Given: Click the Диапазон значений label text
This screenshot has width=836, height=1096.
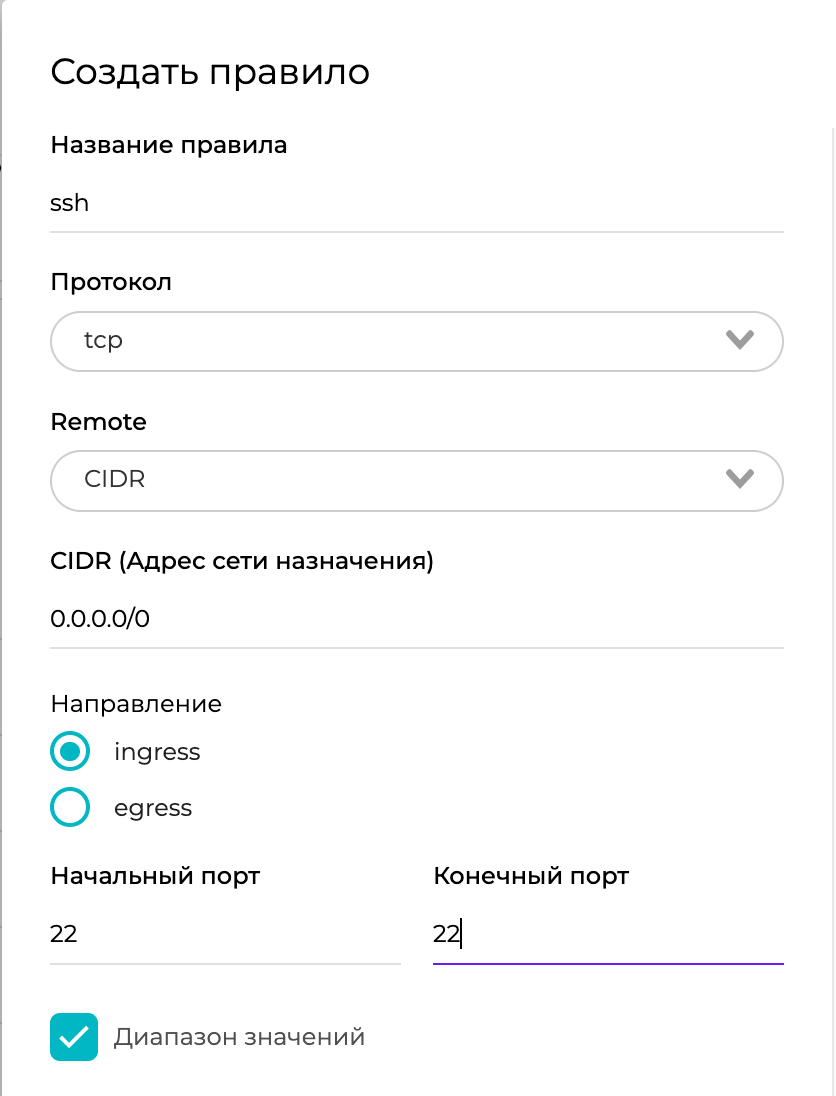Looking at the screenshot, I should point(239,1037).
